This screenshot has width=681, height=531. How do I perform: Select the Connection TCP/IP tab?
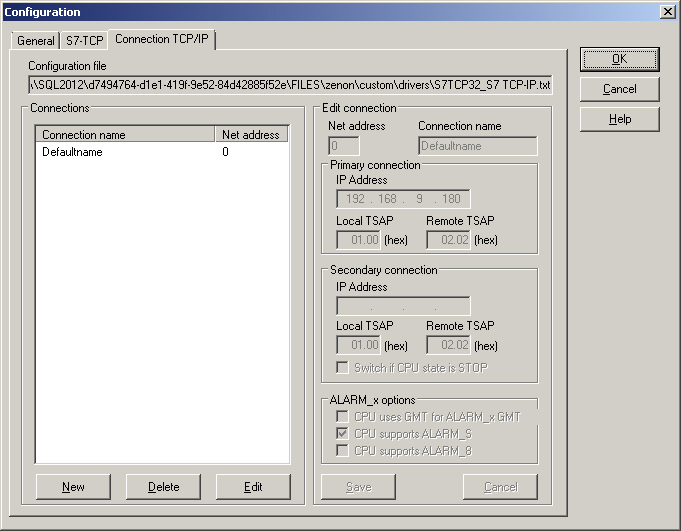click(x=163, y=40)
